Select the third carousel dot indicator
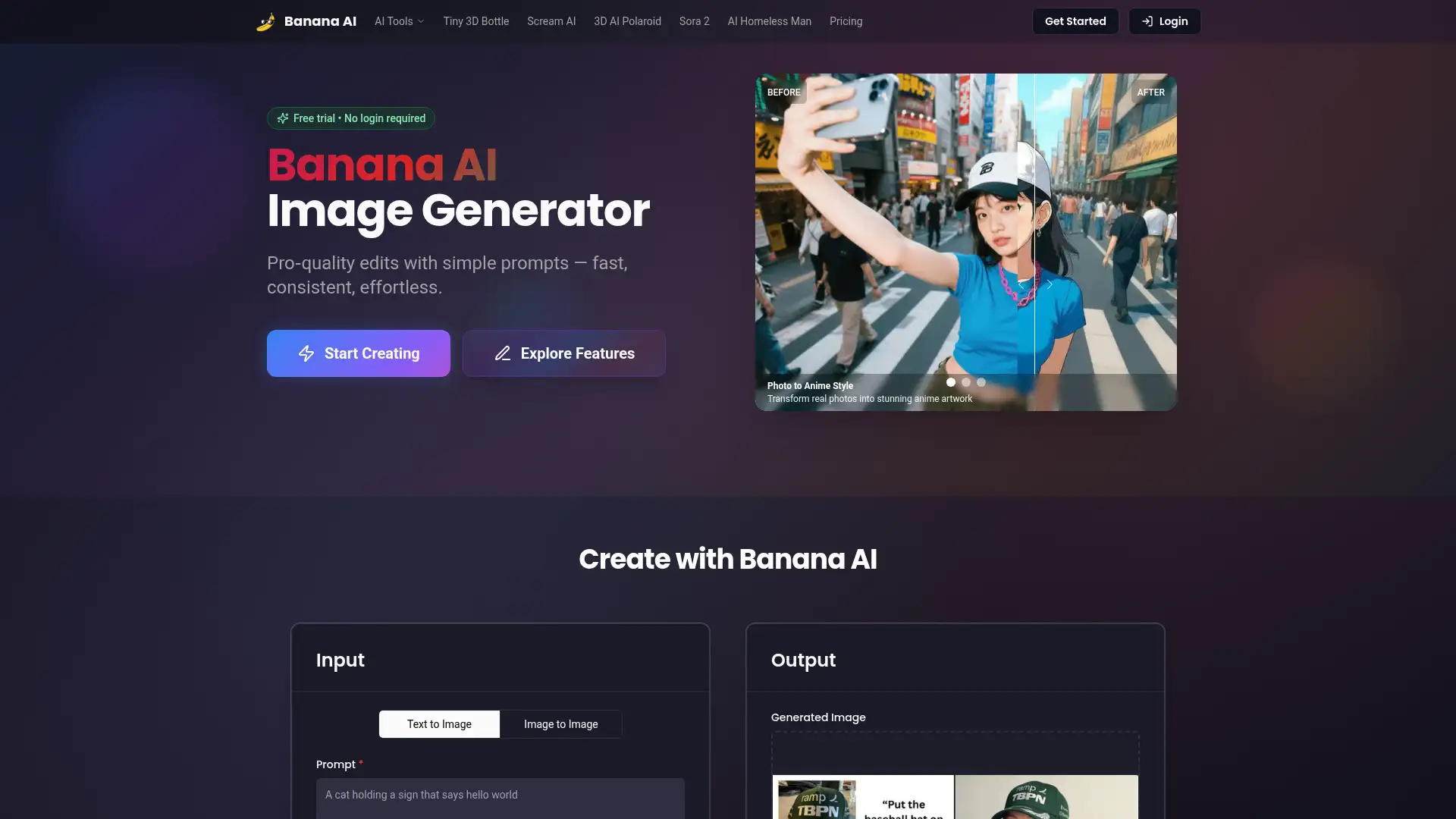 [x=981, y=382]
